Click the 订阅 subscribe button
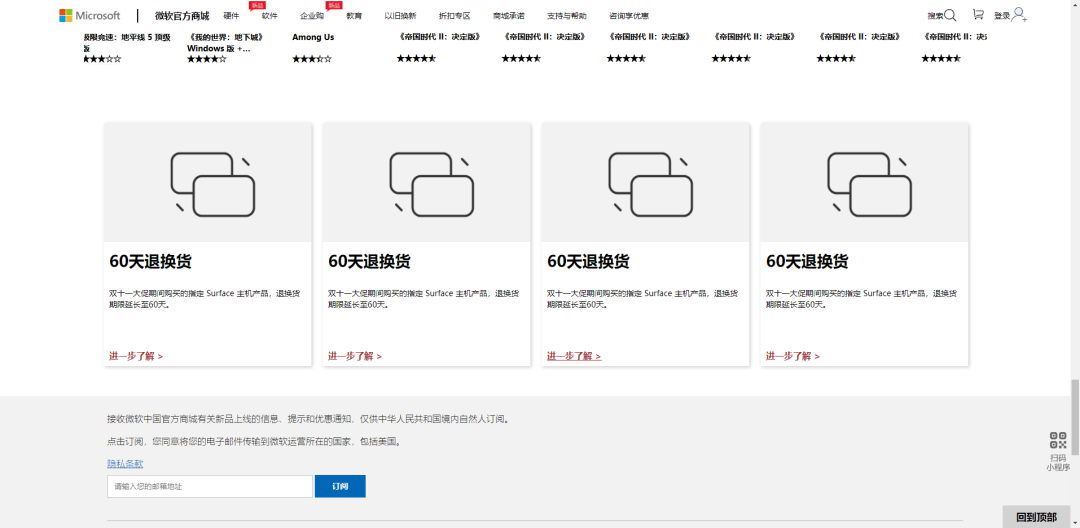 pyautogui.click(x=340, y=486)
